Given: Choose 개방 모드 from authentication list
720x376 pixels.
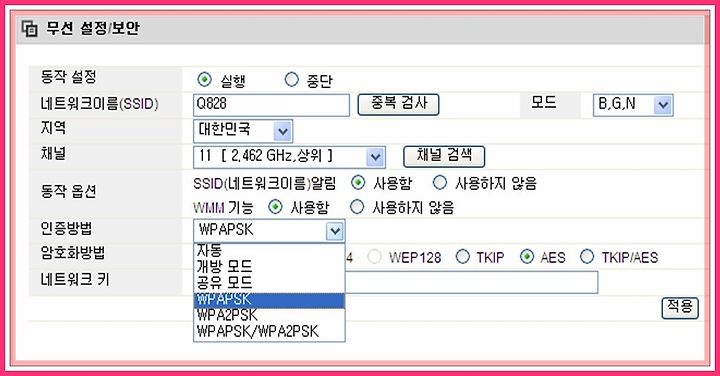Looking at the screenshot, I should [x=269, y=267].
